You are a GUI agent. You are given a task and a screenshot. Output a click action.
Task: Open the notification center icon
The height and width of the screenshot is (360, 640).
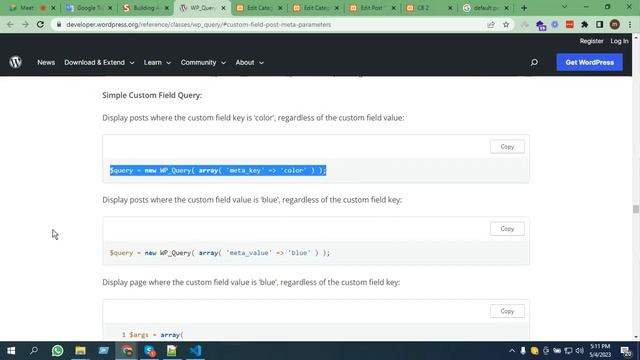[x=625, y=351]
